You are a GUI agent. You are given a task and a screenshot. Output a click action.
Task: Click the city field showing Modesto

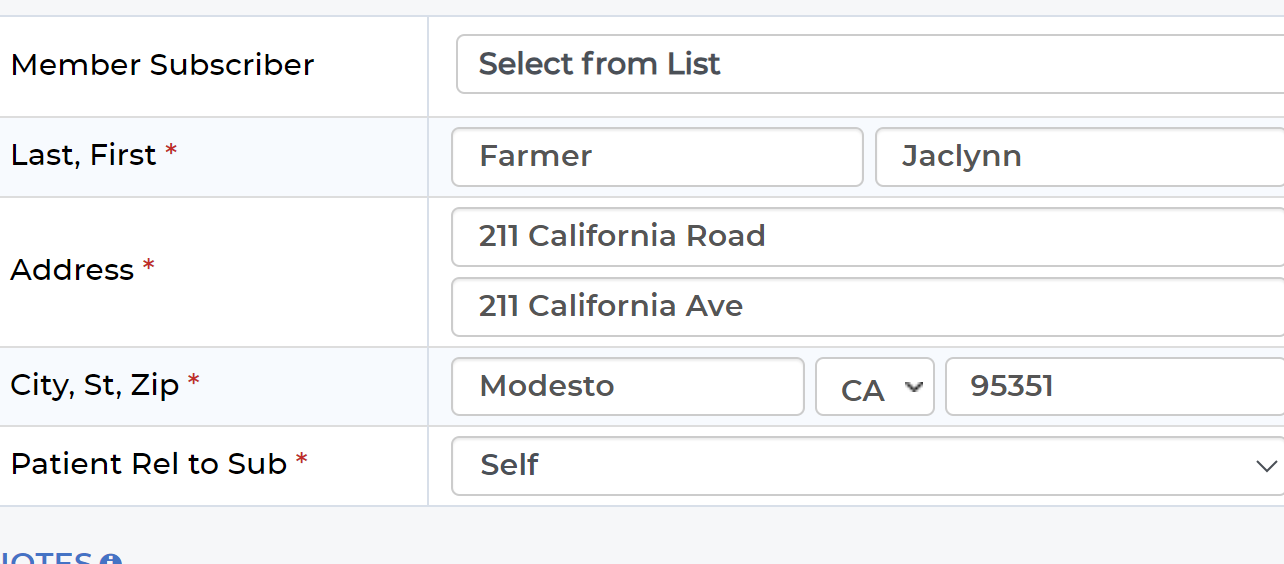628,386
